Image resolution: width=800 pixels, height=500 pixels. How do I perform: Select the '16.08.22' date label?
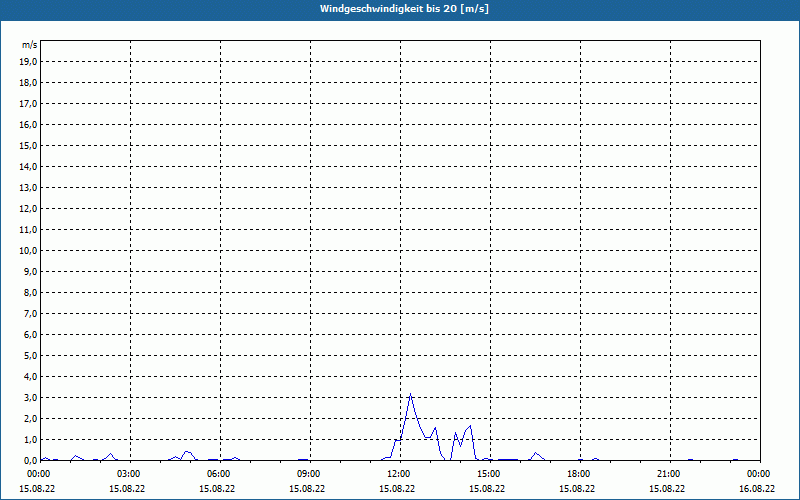click(757, 489)
